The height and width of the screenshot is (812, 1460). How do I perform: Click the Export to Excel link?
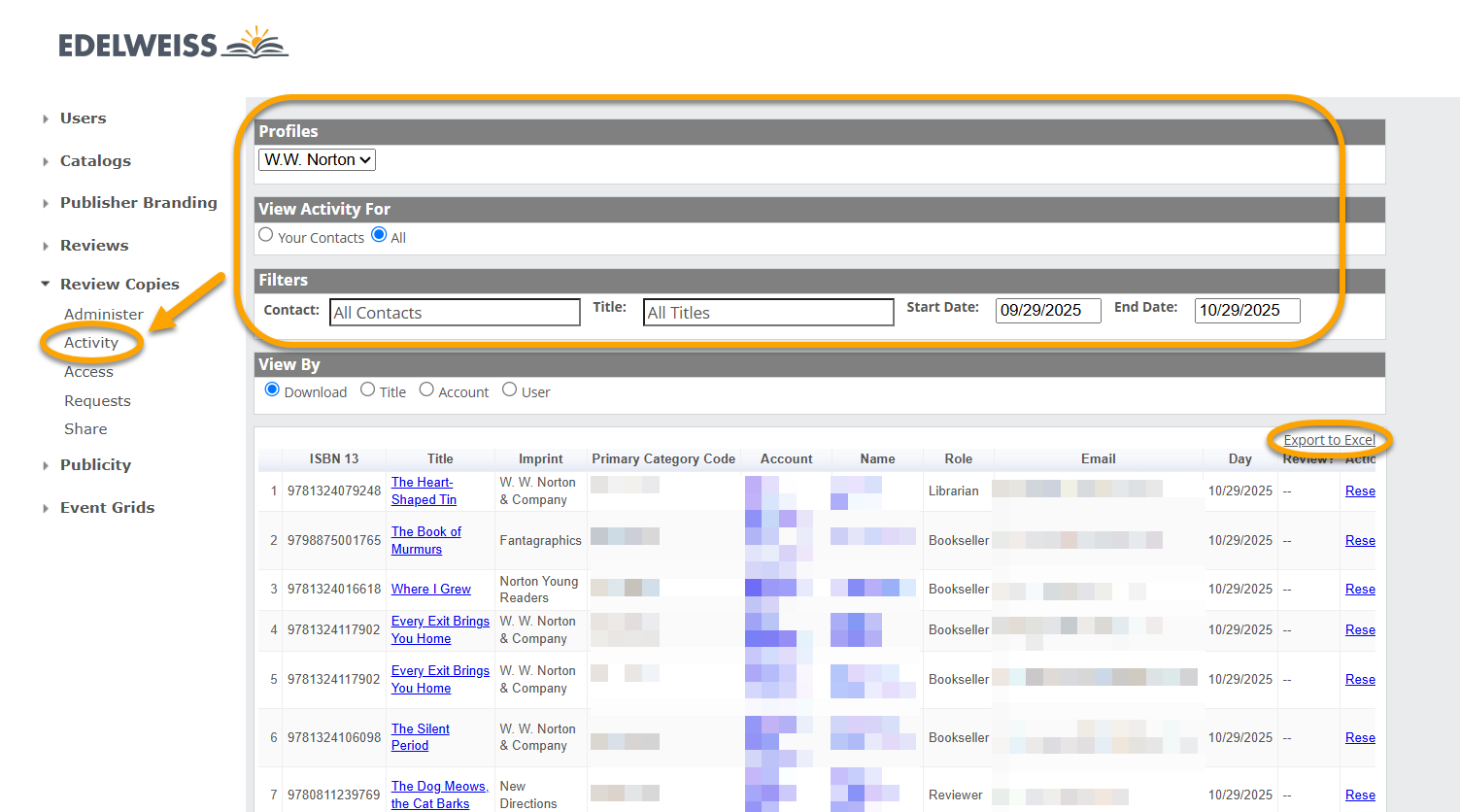1329,440
